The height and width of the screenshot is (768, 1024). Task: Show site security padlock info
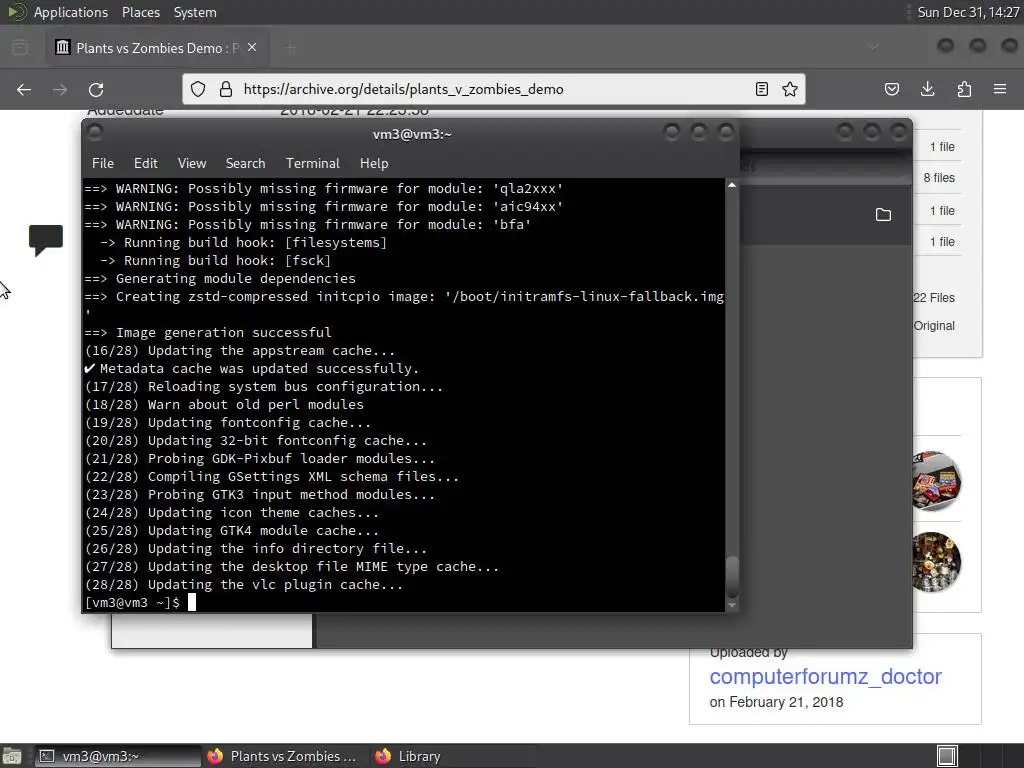pyautogui.click(x=226, y=89)
